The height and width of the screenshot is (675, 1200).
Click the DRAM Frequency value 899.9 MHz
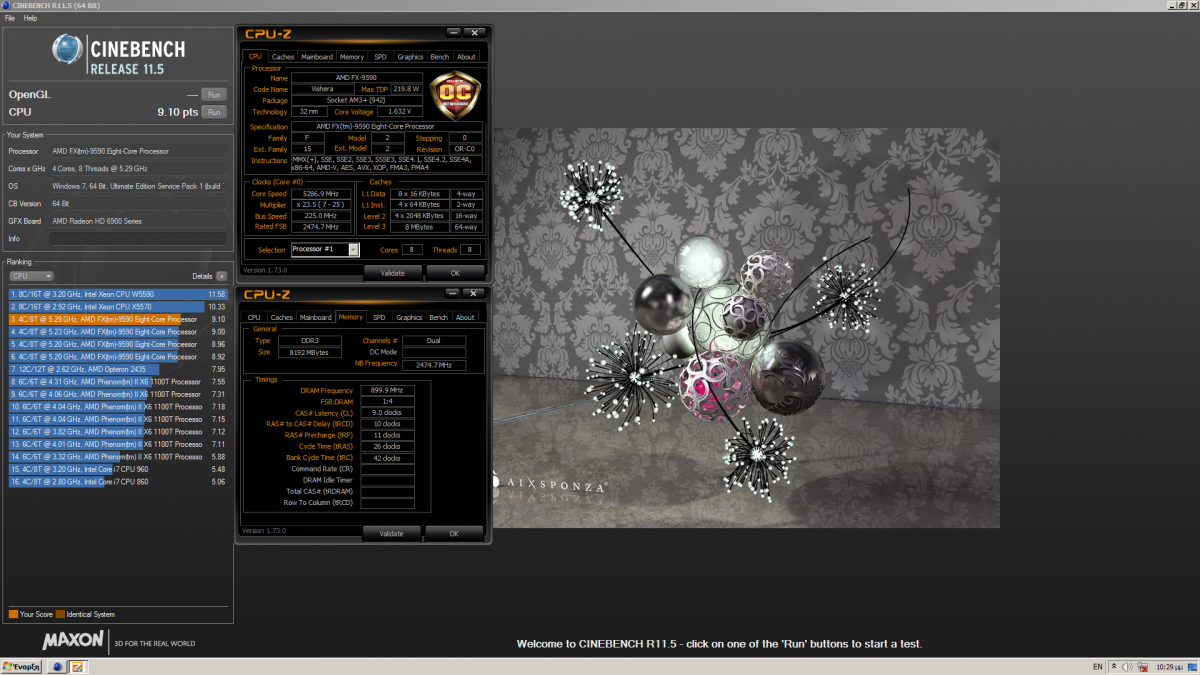387,391
